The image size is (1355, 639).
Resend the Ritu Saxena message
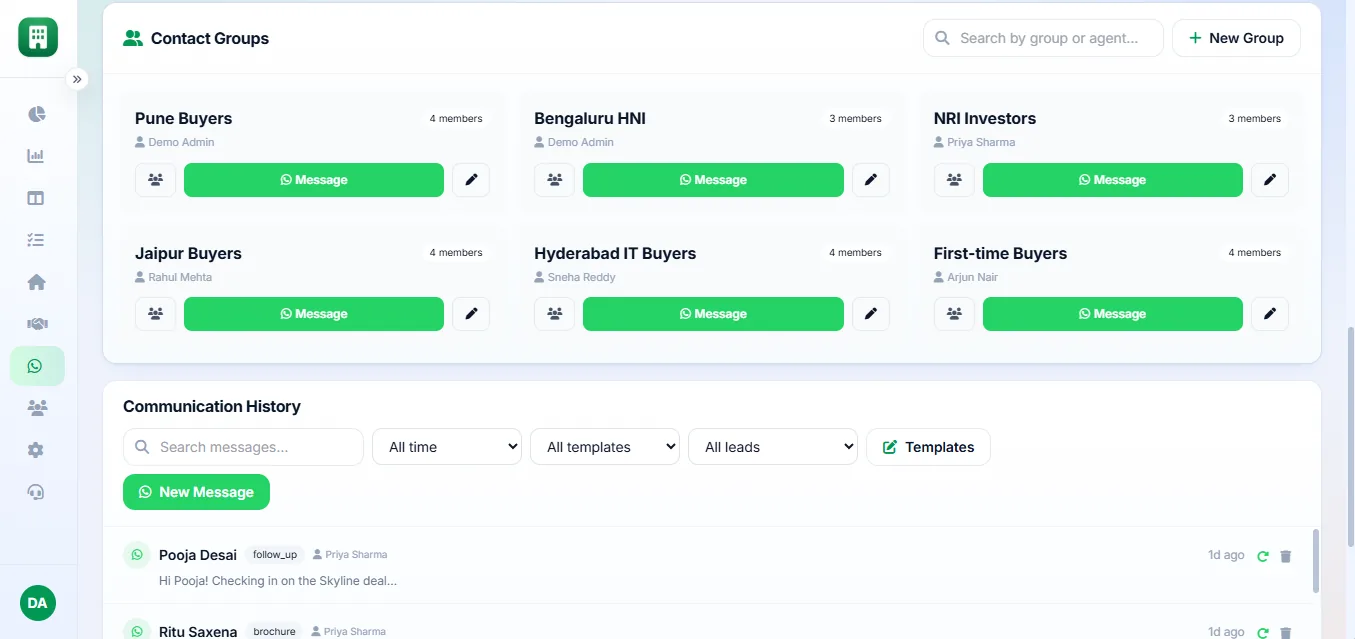1263,632
